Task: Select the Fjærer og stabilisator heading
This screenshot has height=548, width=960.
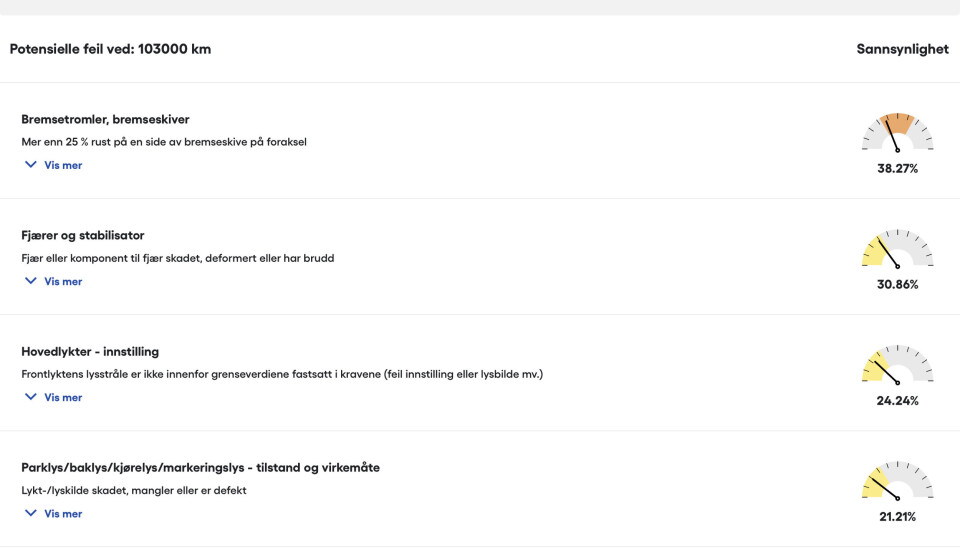Action: [x=83, y=235]
